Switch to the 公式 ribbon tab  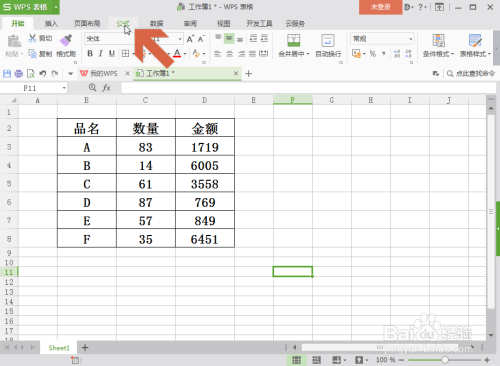[123, 23]
